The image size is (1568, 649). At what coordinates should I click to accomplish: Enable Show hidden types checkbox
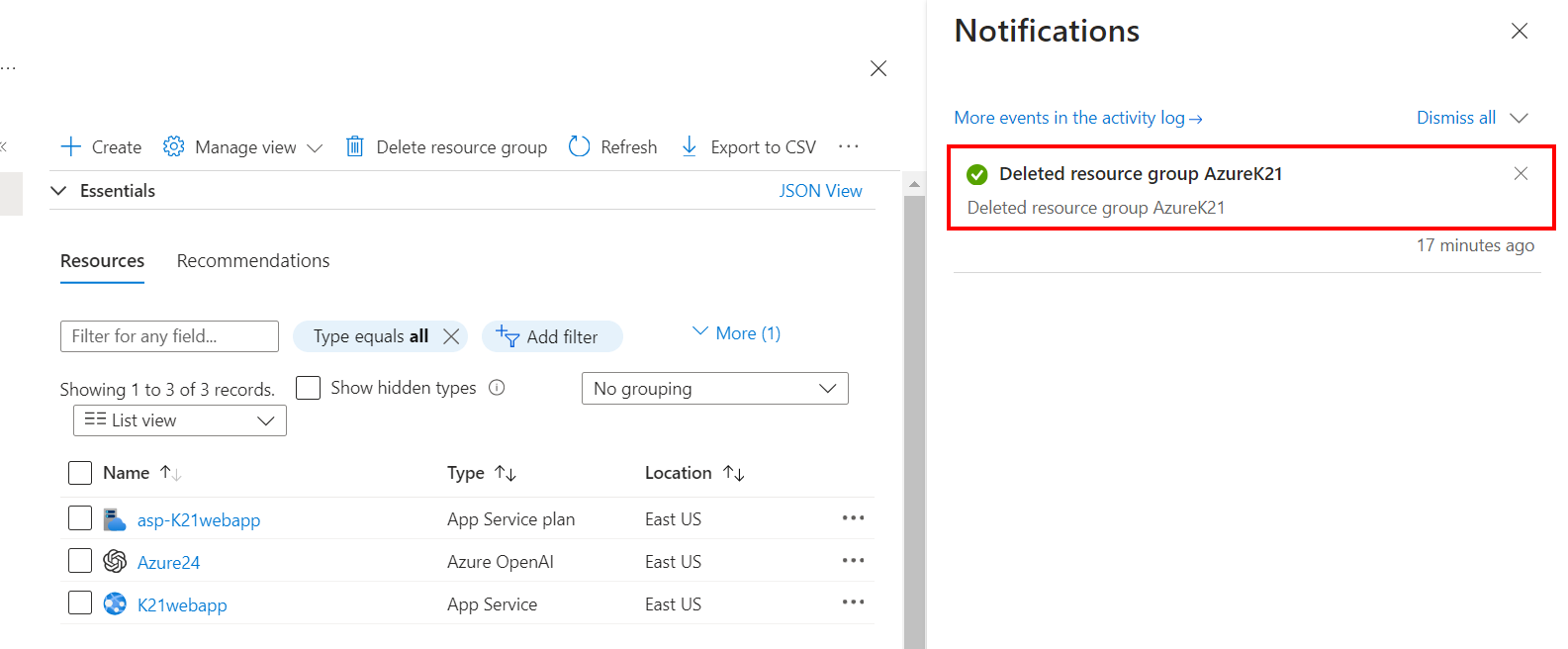point(309,388)
